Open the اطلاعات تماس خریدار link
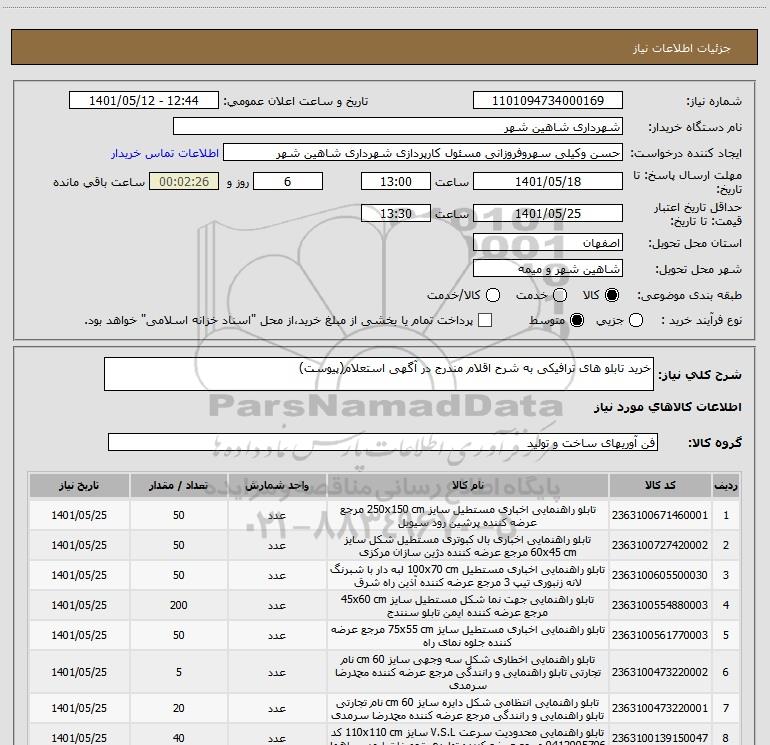The image size is (770, 745). pyautogui.click(x=165, y=153)
